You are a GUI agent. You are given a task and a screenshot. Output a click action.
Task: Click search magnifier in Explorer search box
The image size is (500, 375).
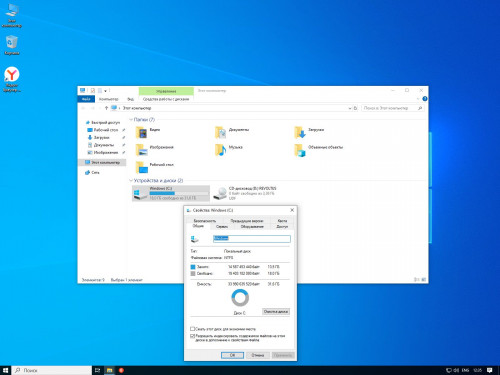pyautogui.click(x=420, y=108)
